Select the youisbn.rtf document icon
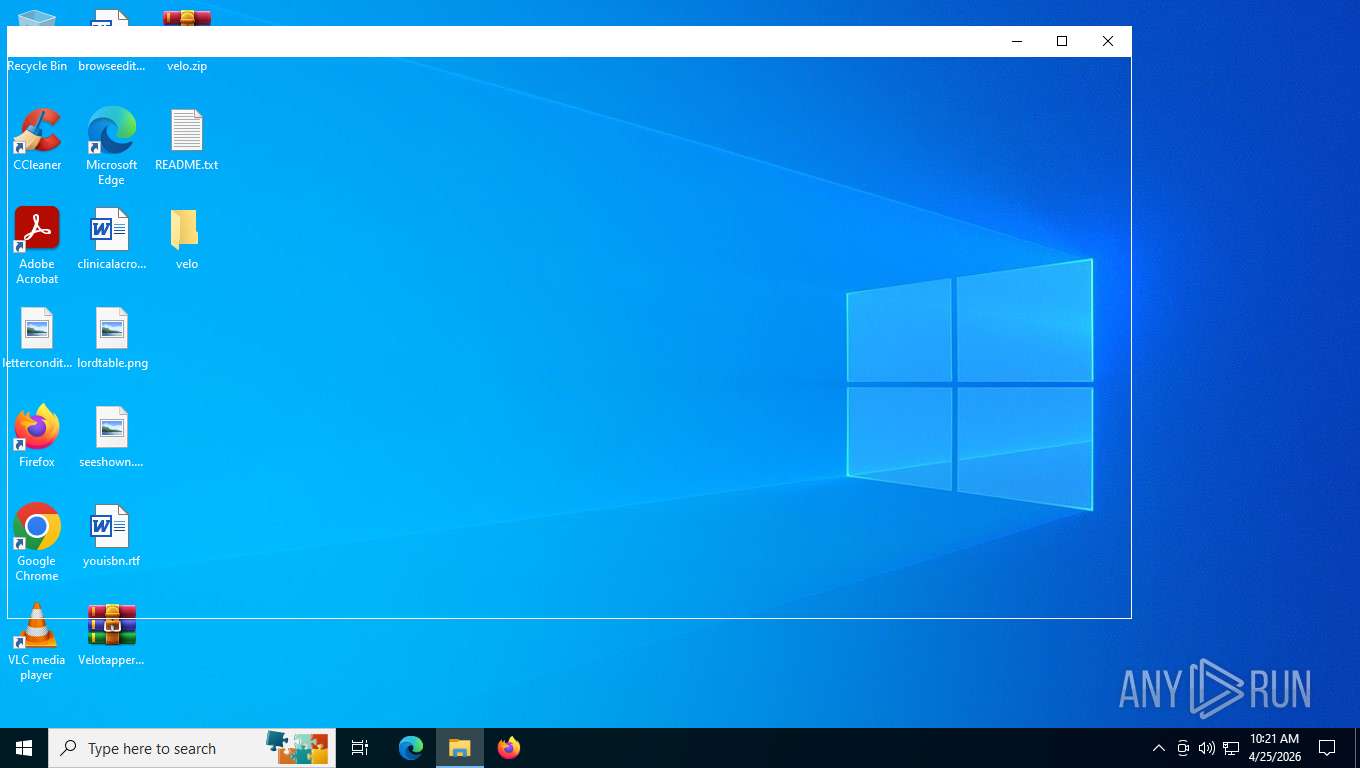The image size is (1360, 768). [111, 535]
